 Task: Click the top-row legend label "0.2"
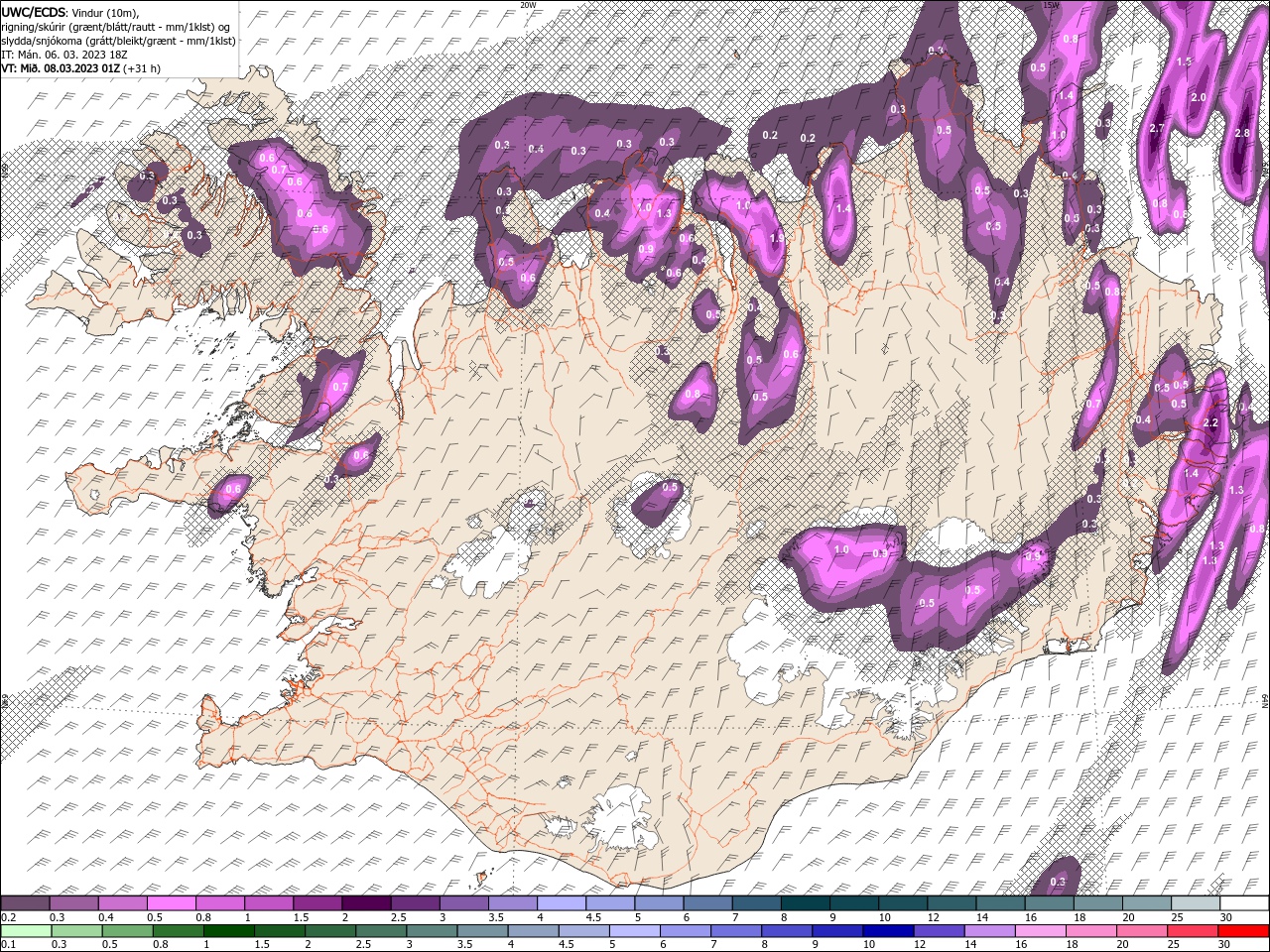pos(9,918)
